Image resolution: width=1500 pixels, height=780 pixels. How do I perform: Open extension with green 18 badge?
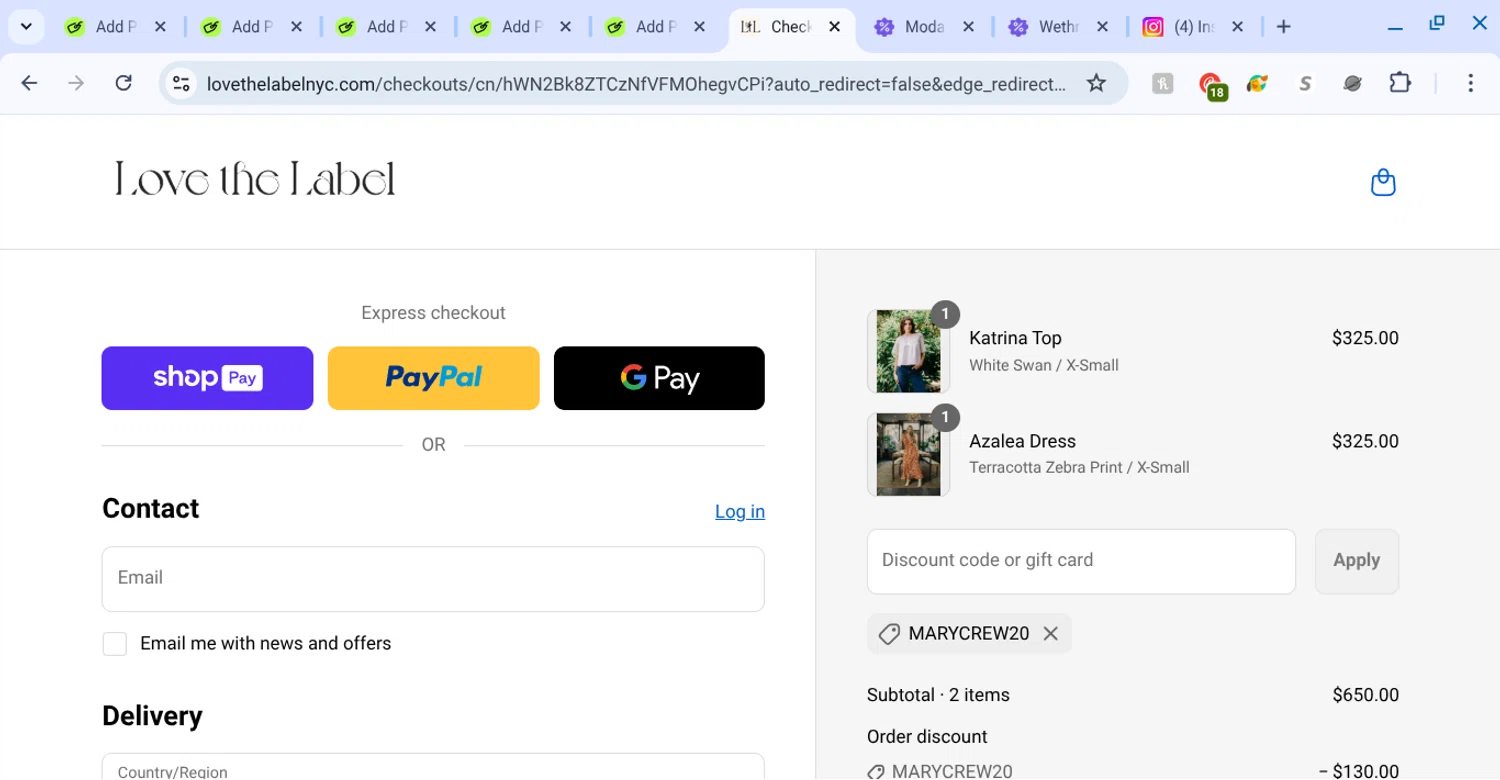coord(1211,85)
